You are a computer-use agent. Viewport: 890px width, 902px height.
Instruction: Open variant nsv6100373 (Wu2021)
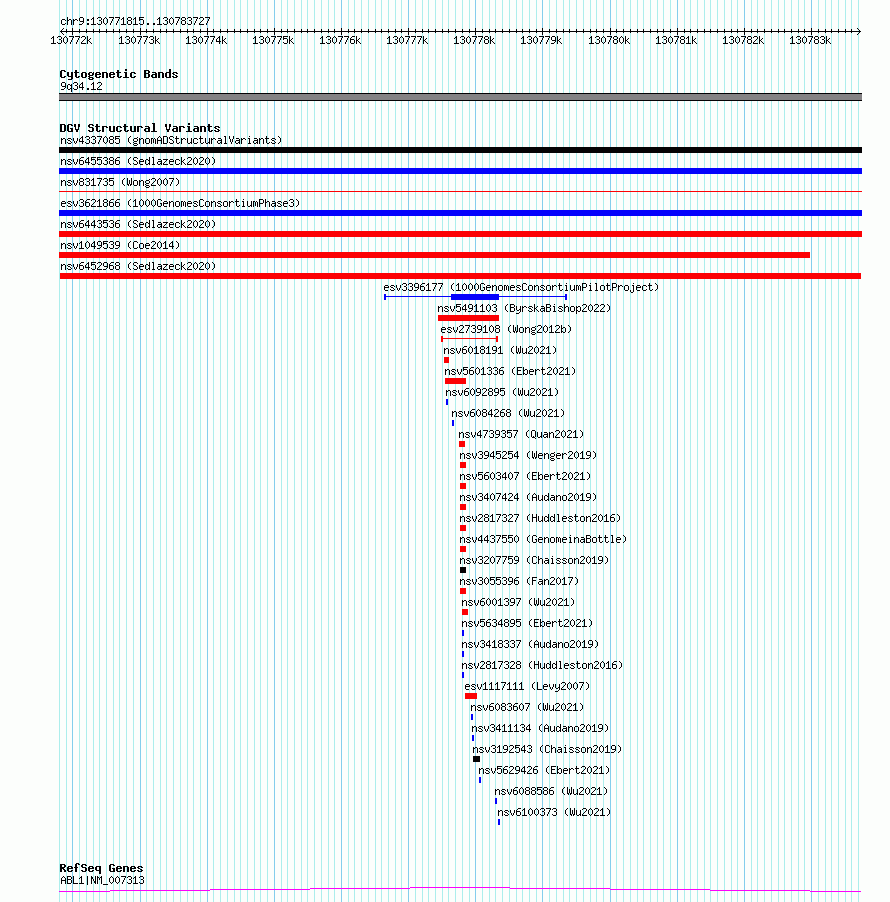pyautogui.click(x=554, y=812)
